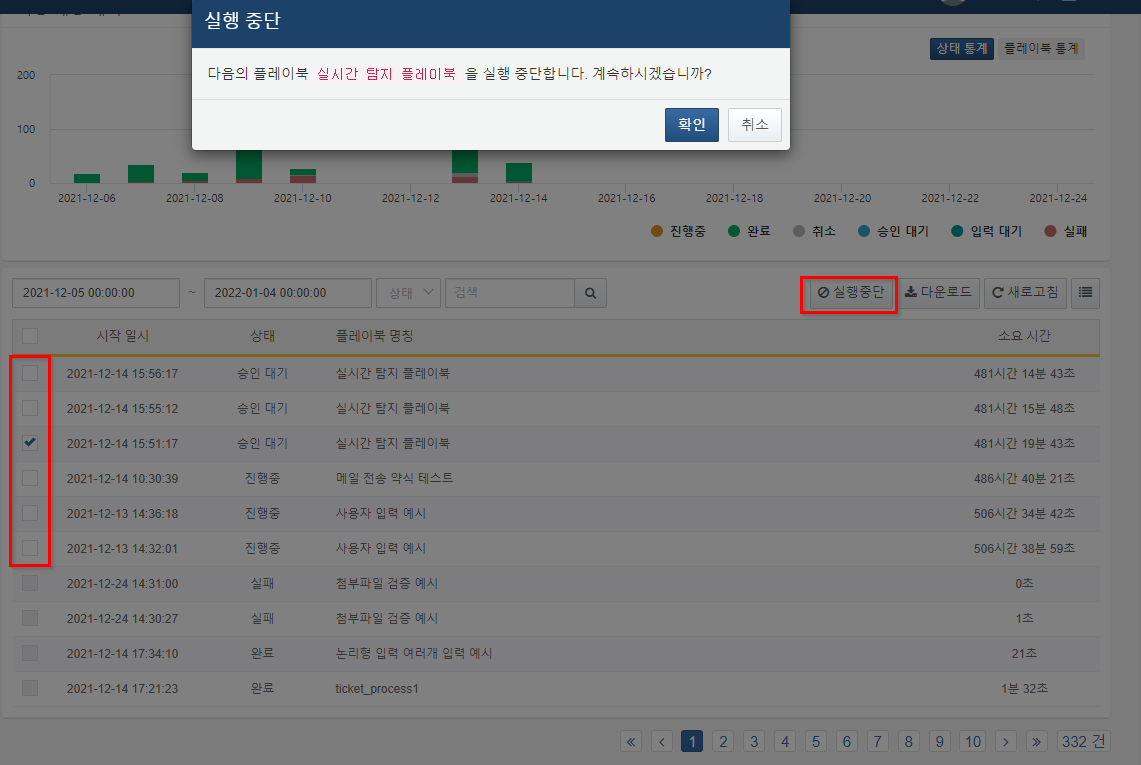Open ticket_process1 playbook row

(556, 688)
